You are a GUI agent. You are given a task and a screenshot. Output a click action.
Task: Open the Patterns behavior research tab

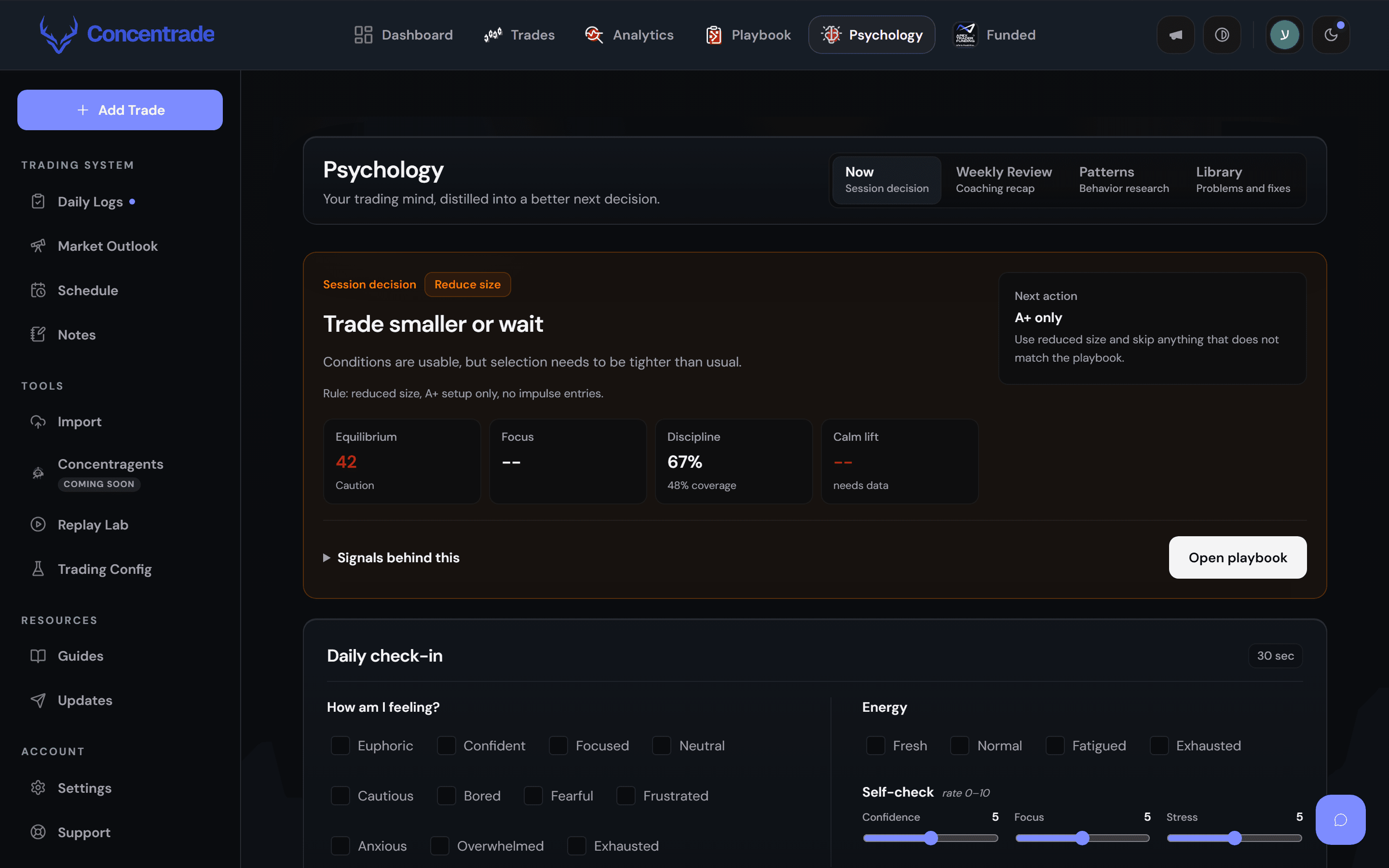(1124, 180)
